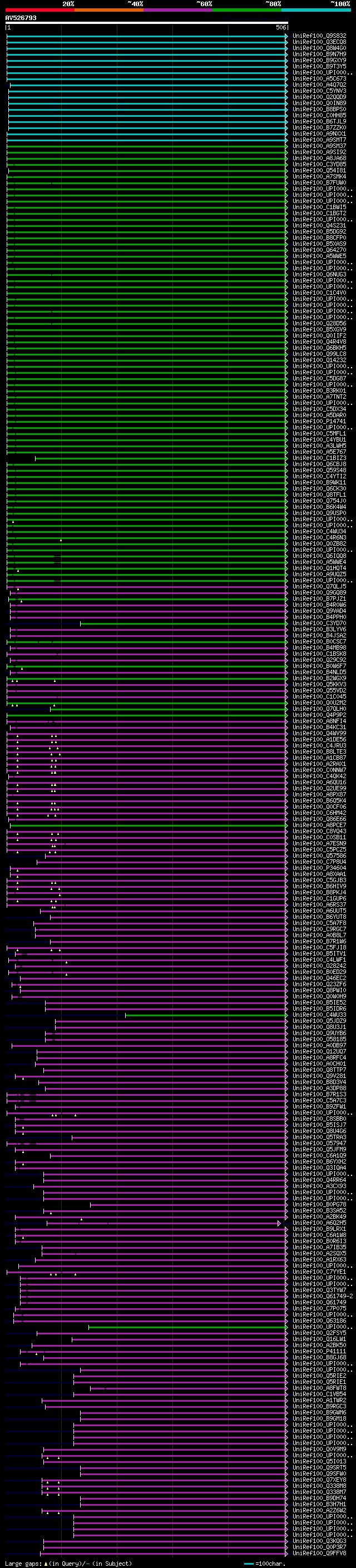This screenshot has width=356, height=1568.
Task: Open the UniRef100_C1BI23 entry
Action: pyautogui.click(x=319, y=458)
